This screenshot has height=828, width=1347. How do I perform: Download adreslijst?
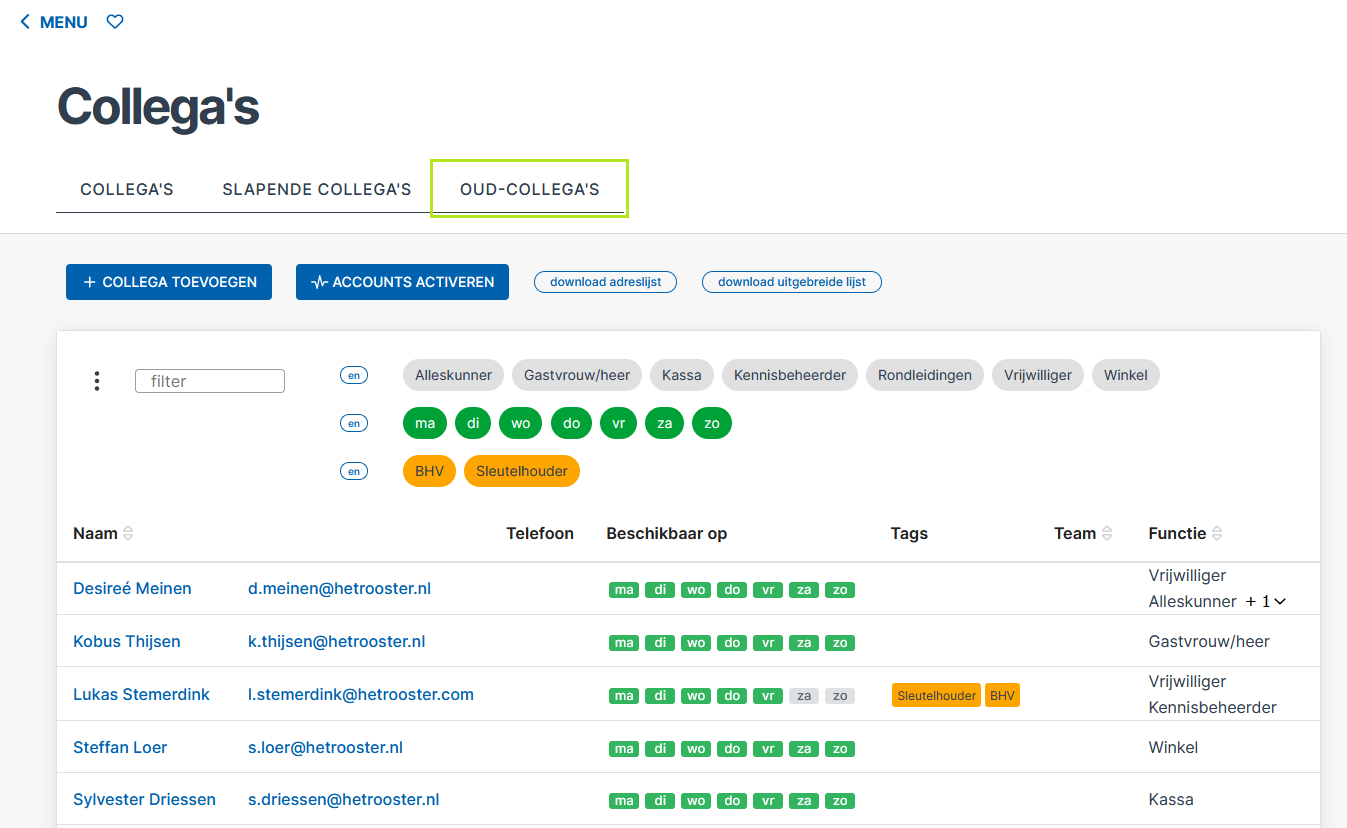coord(606,282)
